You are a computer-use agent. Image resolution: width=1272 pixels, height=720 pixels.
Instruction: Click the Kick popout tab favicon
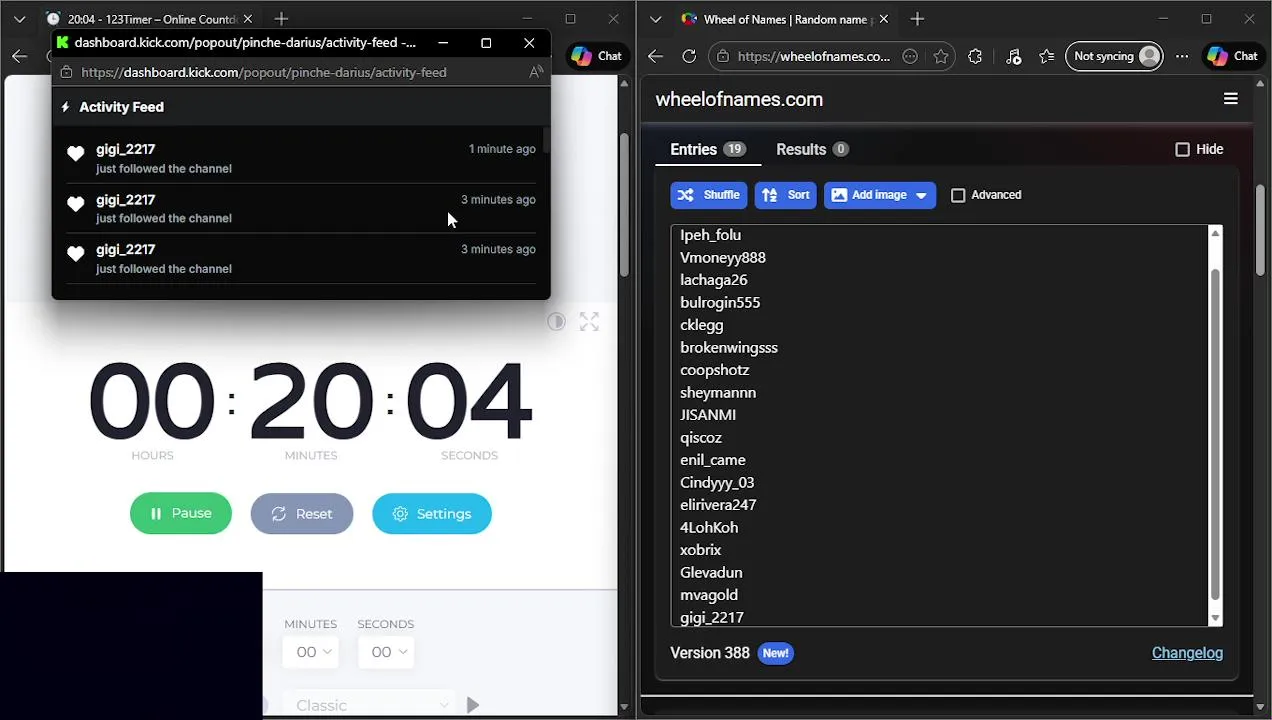click(x=63, y=42)
